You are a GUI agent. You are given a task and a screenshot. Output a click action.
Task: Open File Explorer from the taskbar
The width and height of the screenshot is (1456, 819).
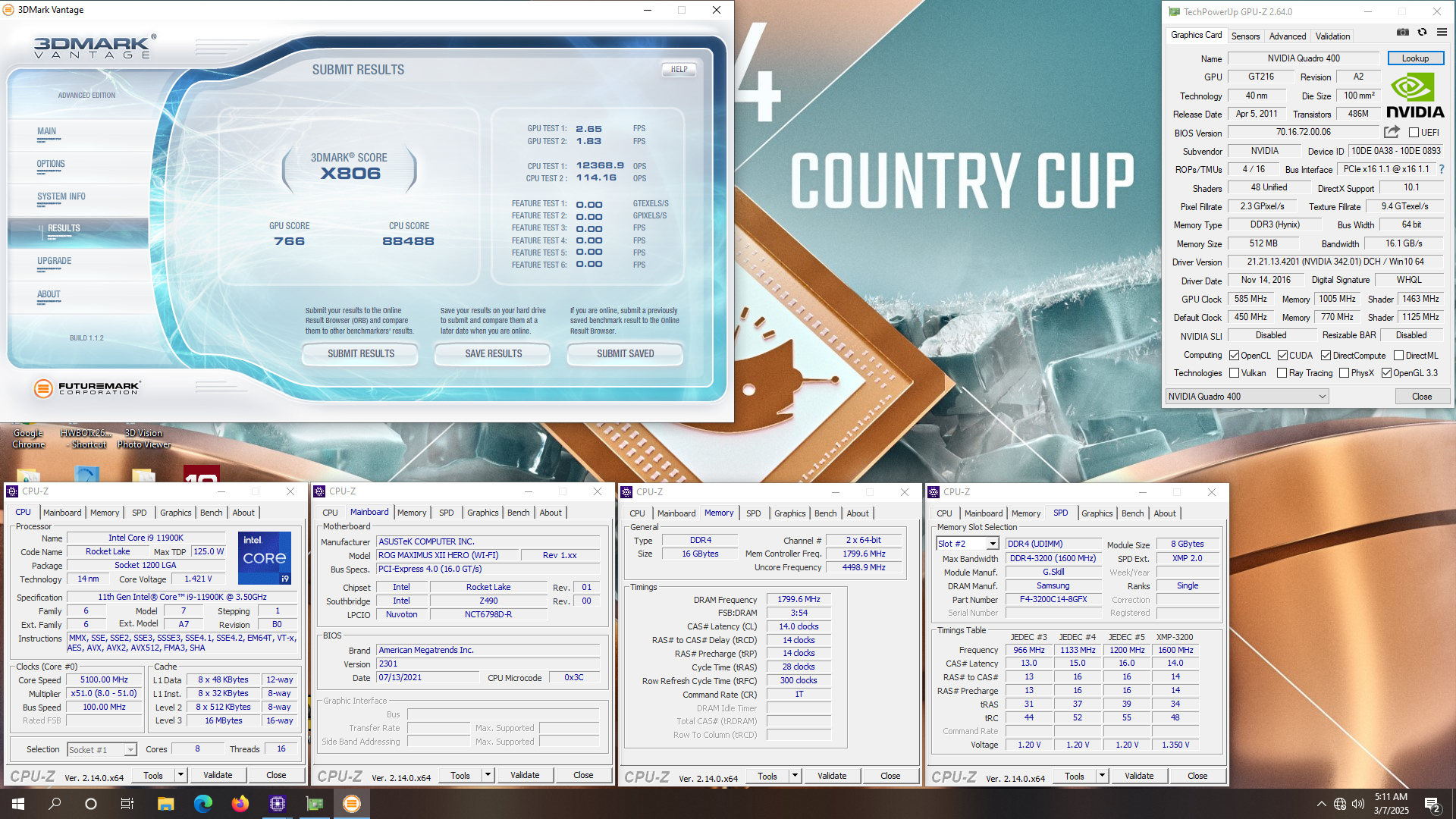166,804
